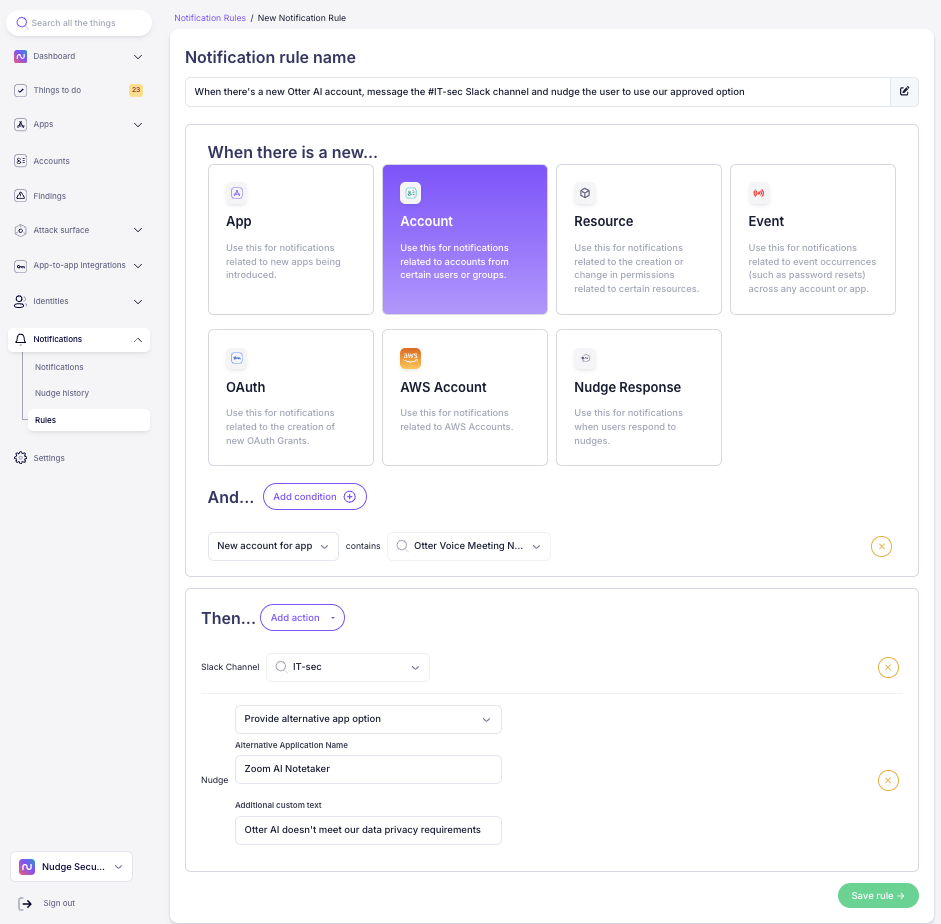Click the Notifications bell icon
Image resolution: width=941 pixels, height=924 pixels.
coord(20,340)
